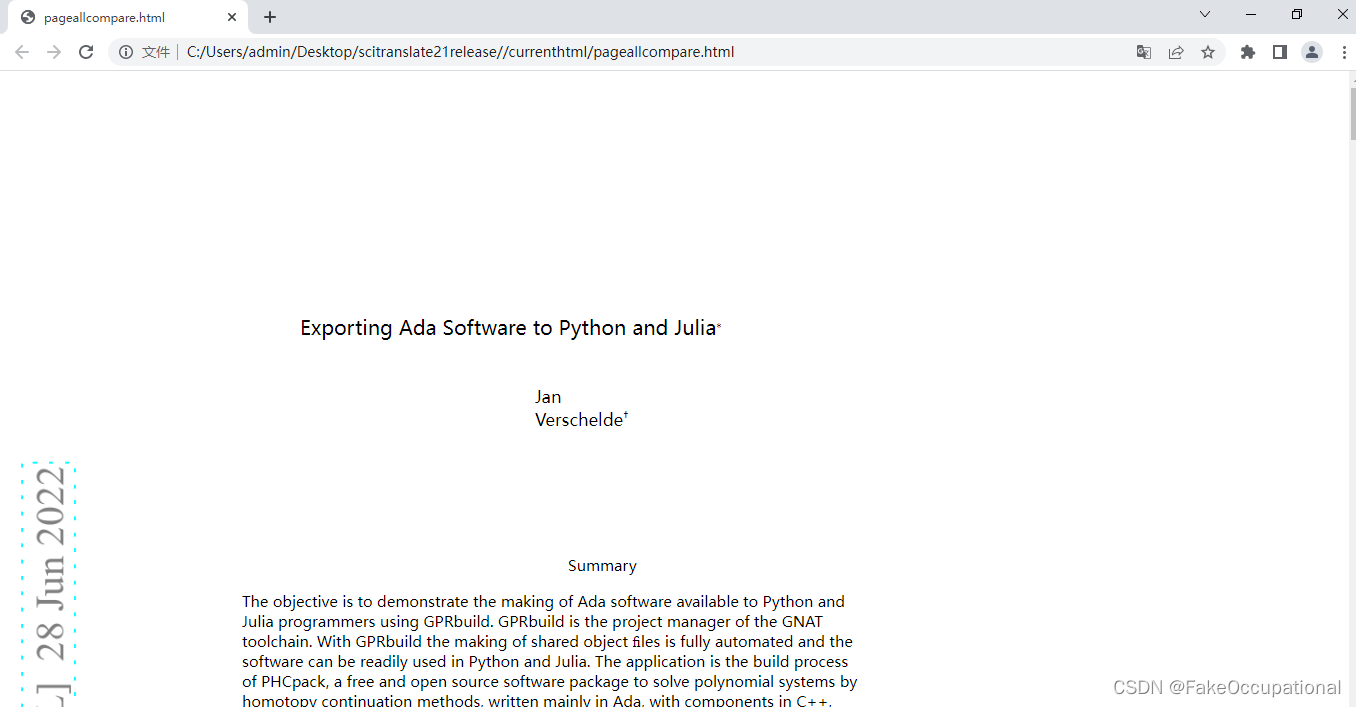Image resolution: width=1356 pixels, height=707 pixels.
Task: Open Chrome's three-dot menu
Action: coord(1344,52)
